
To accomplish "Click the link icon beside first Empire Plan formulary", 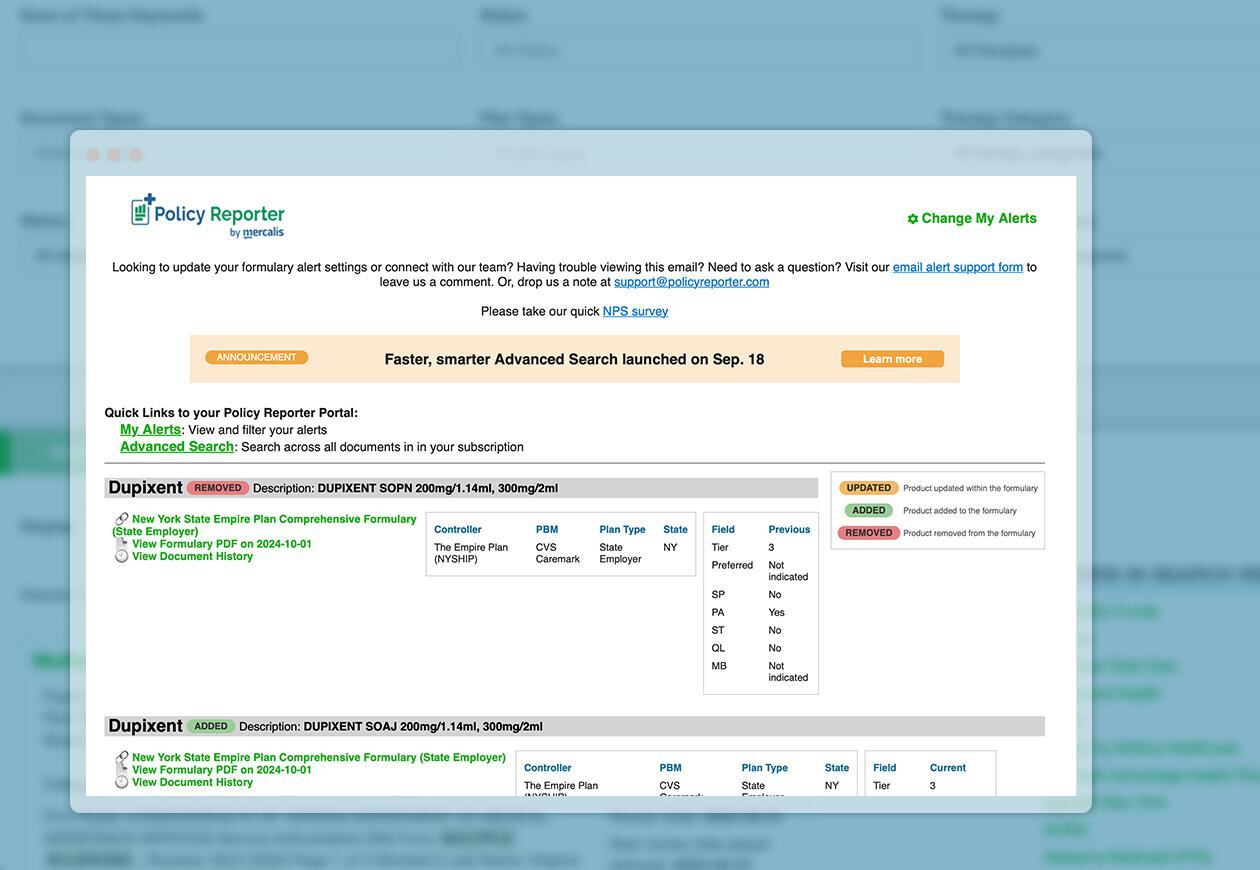I will (x=122, y=519).
